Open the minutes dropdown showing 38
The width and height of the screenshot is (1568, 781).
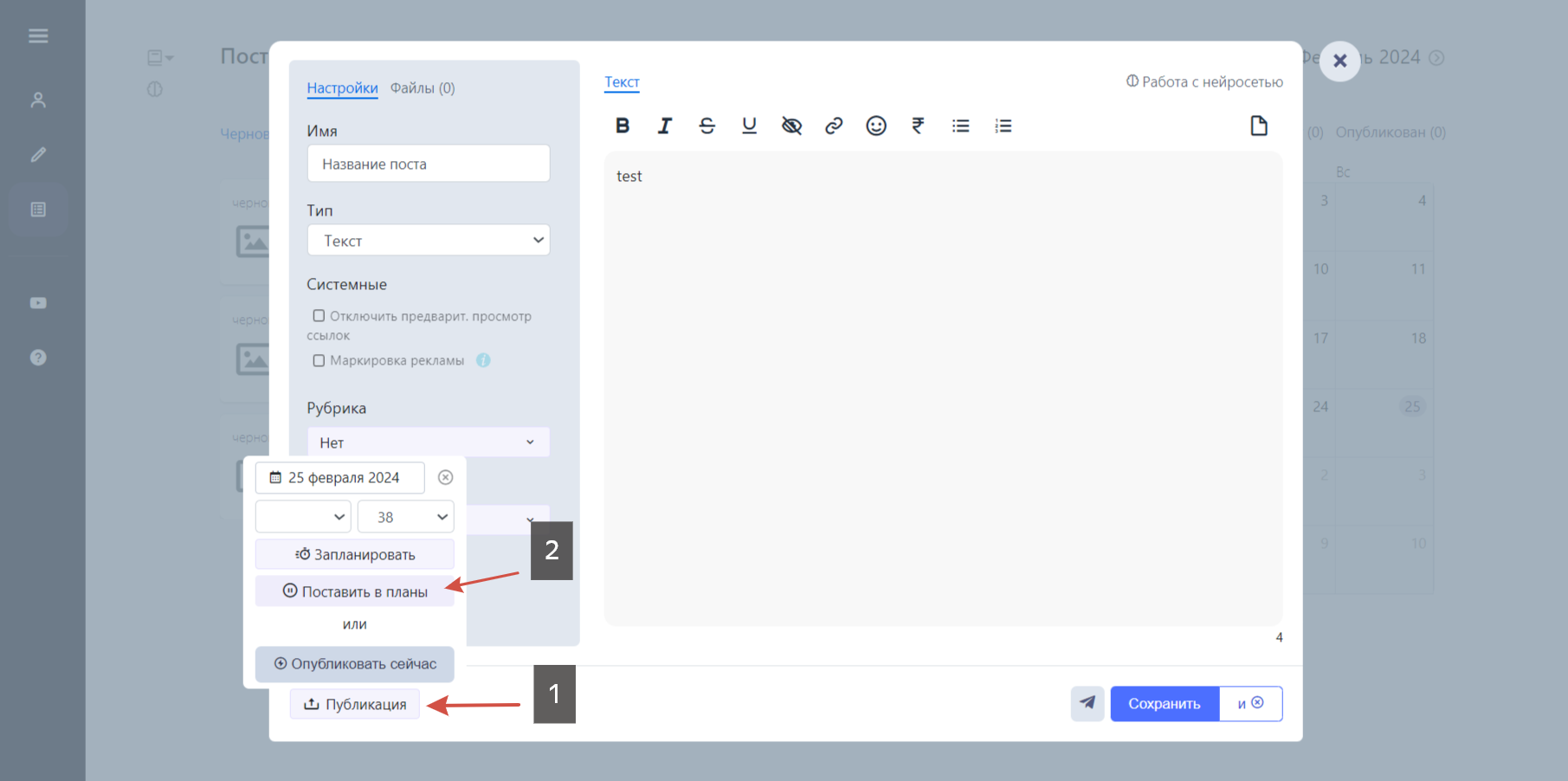[406, 516]
